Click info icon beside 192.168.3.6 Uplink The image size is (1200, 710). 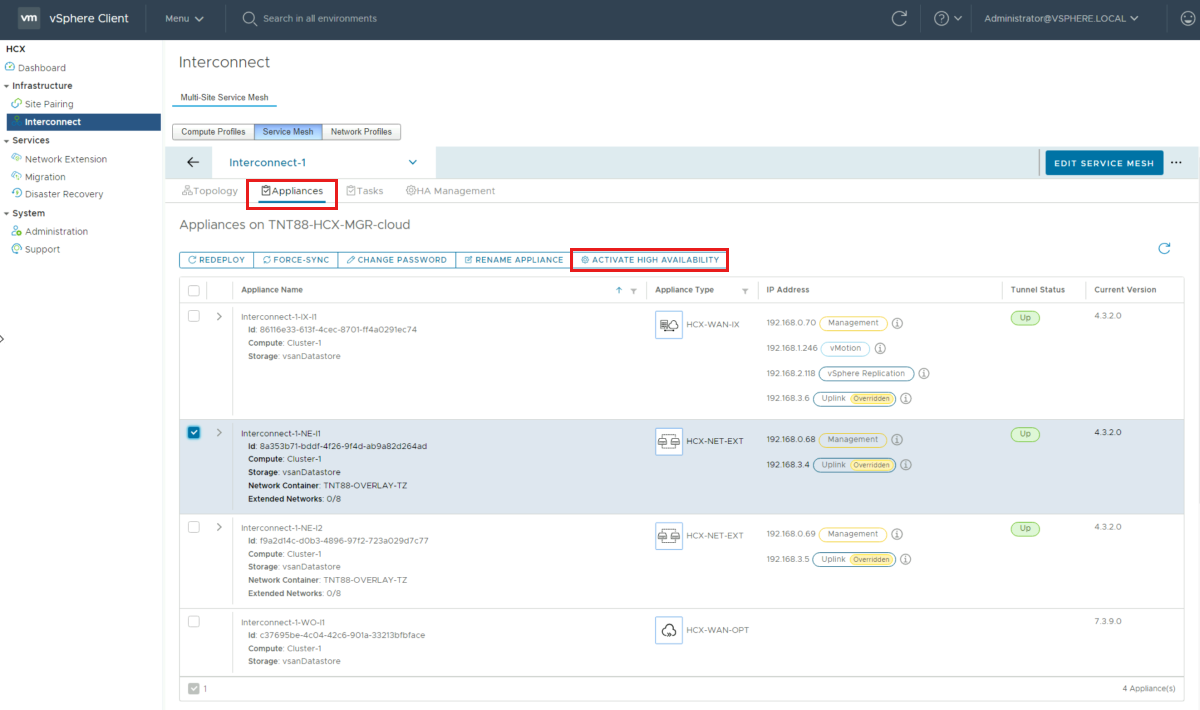(x=905, y=399)
